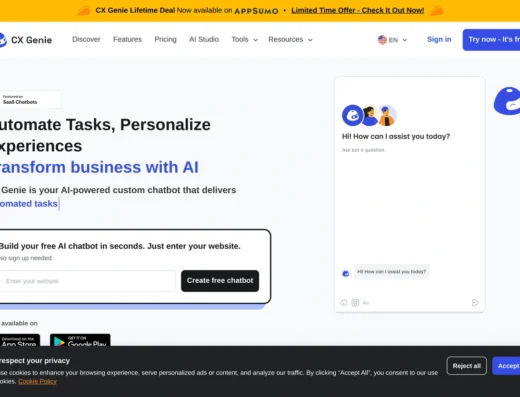
Task: Click the attachment icon in chat widget
Action: 344,303
